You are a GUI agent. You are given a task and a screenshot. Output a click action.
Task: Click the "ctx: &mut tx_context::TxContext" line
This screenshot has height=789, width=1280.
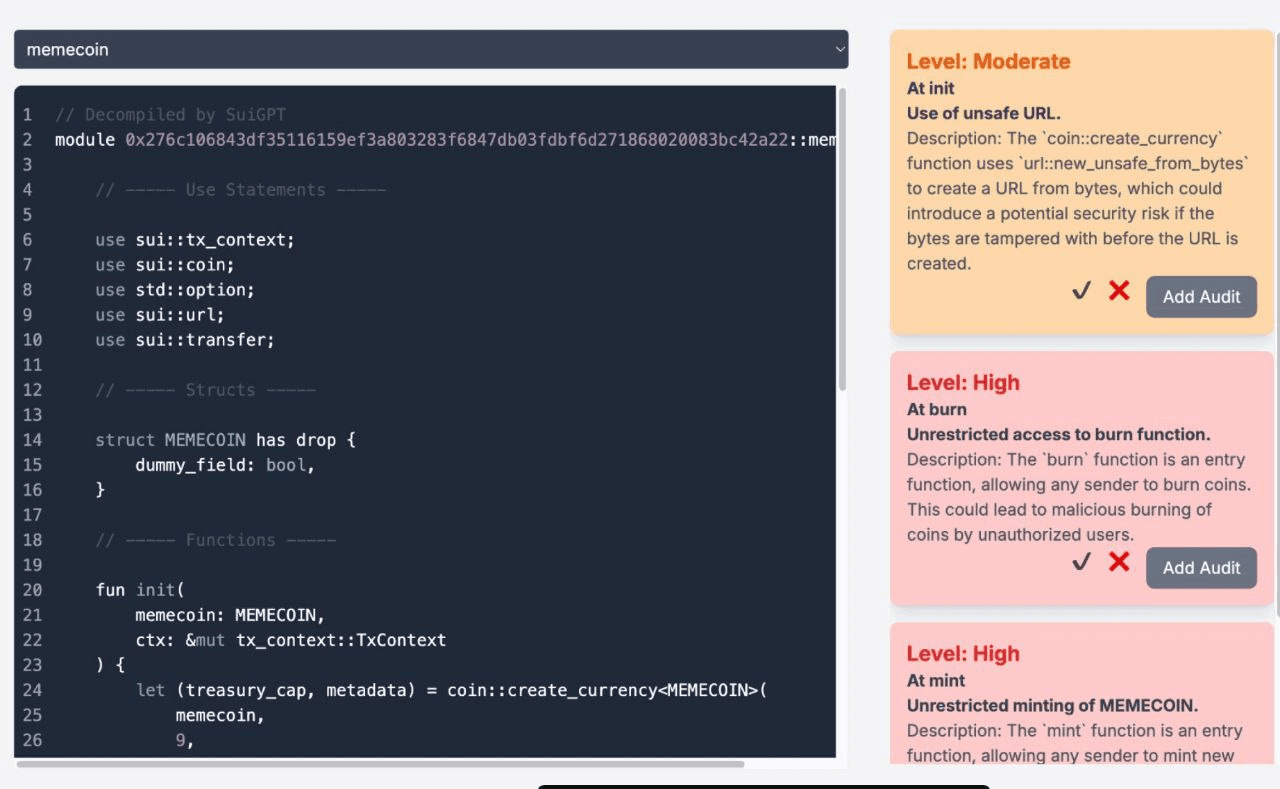click(291, 640)
